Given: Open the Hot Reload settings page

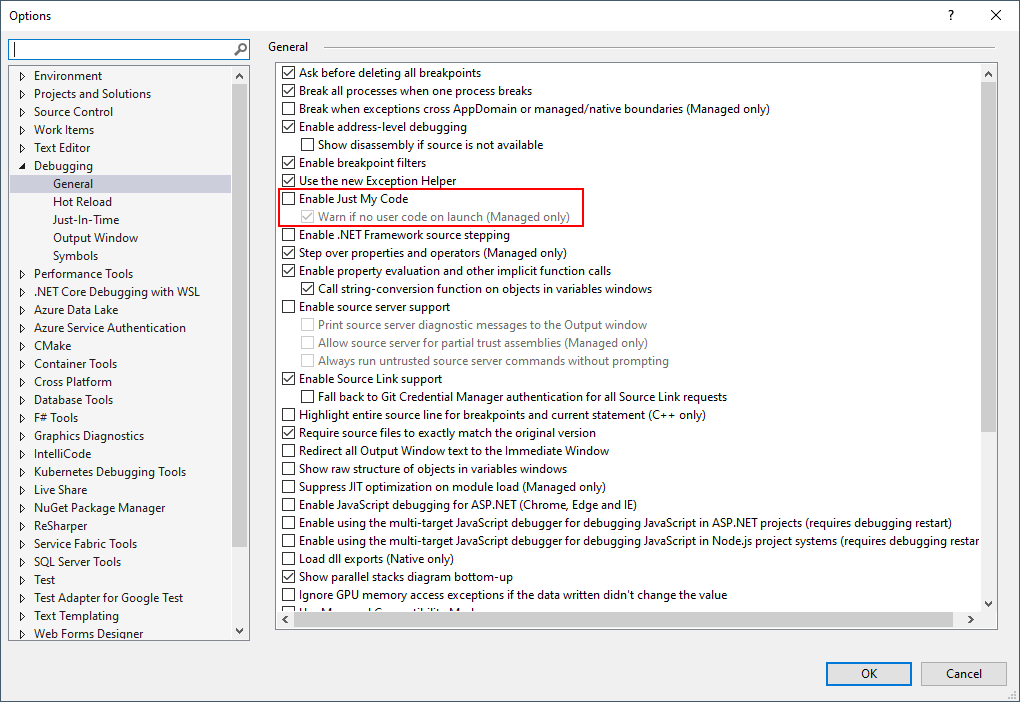Looking at the screenshot, I should [x=82, y=202].
